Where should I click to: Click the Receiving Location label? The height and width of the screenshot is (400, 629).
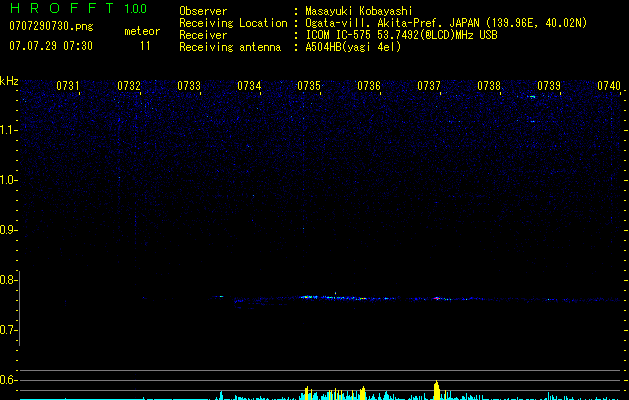tap(233, 23)
